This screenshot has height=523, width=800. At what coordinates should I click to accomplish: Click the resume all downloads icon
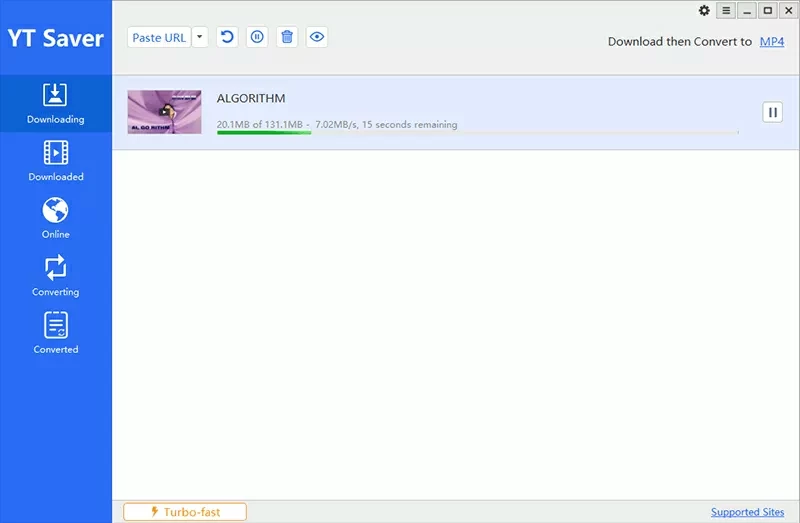pos(227,37)
